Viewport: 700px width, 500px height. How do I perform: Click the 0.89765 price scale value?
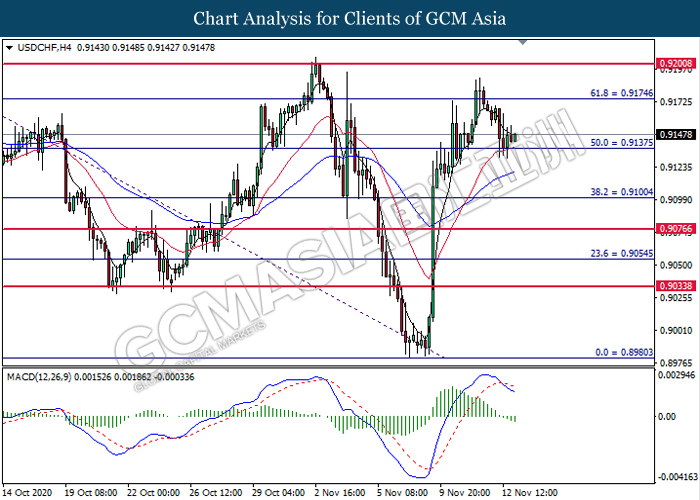click(x=675, y=363)
